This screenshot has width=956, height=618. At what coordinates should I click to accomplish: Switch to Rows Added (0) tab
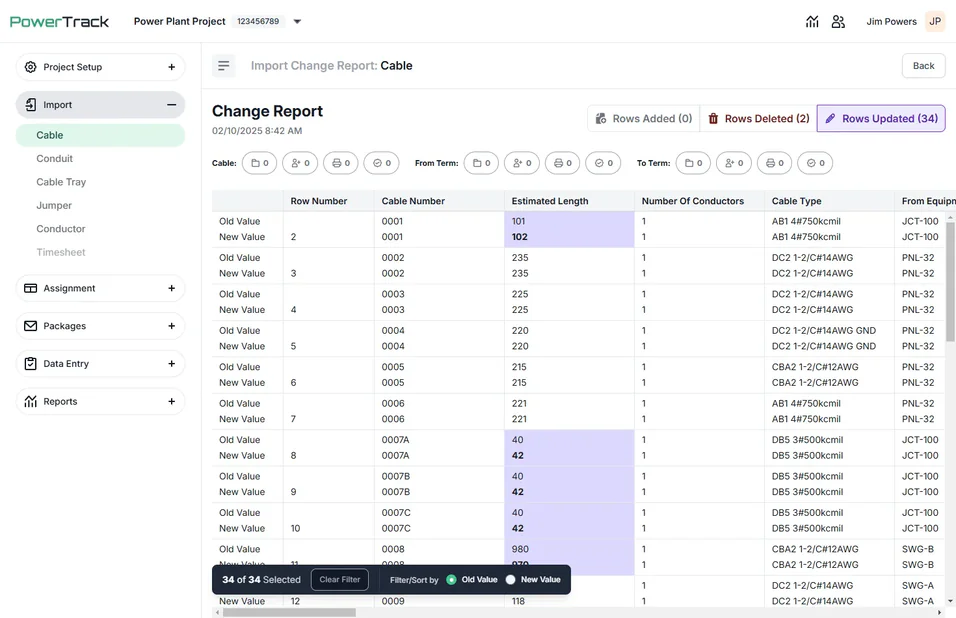point(644,118)
